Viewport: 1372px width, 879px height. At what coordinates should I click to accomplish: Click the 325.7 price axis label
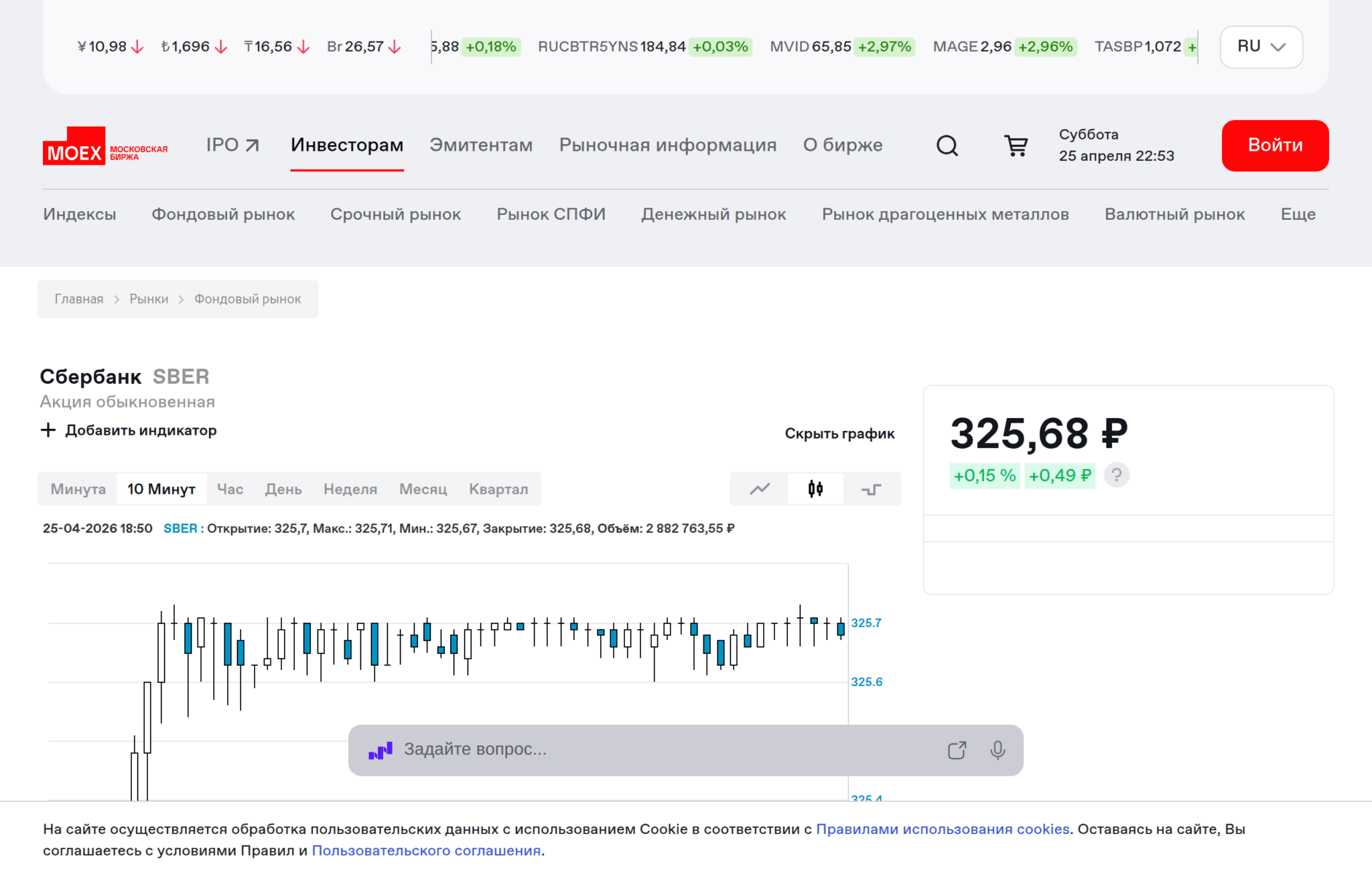coord(866,623)
